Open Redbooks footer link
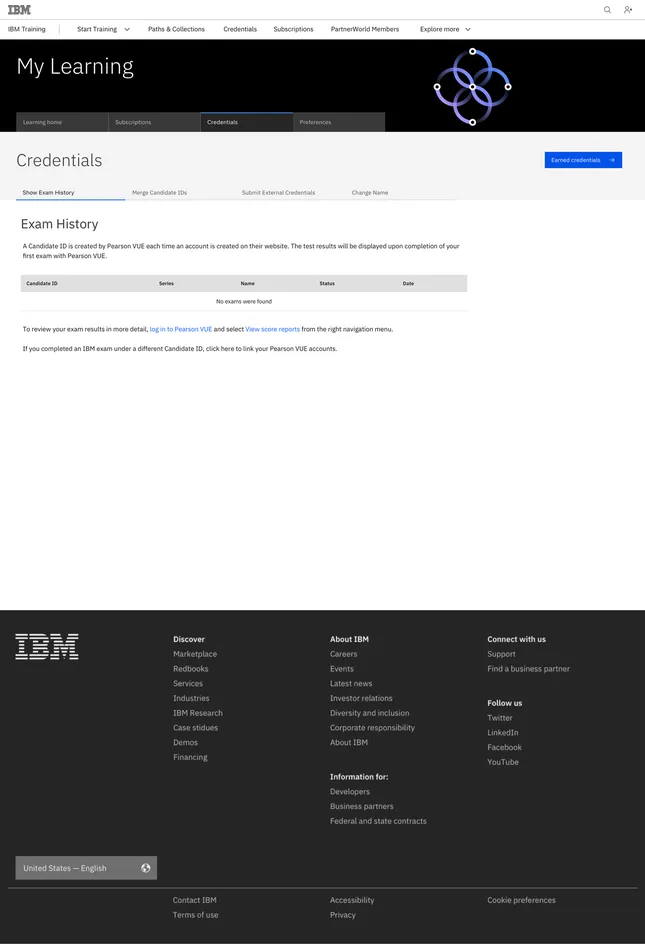Screen dimensions: 645x944 tap(191, 669)
